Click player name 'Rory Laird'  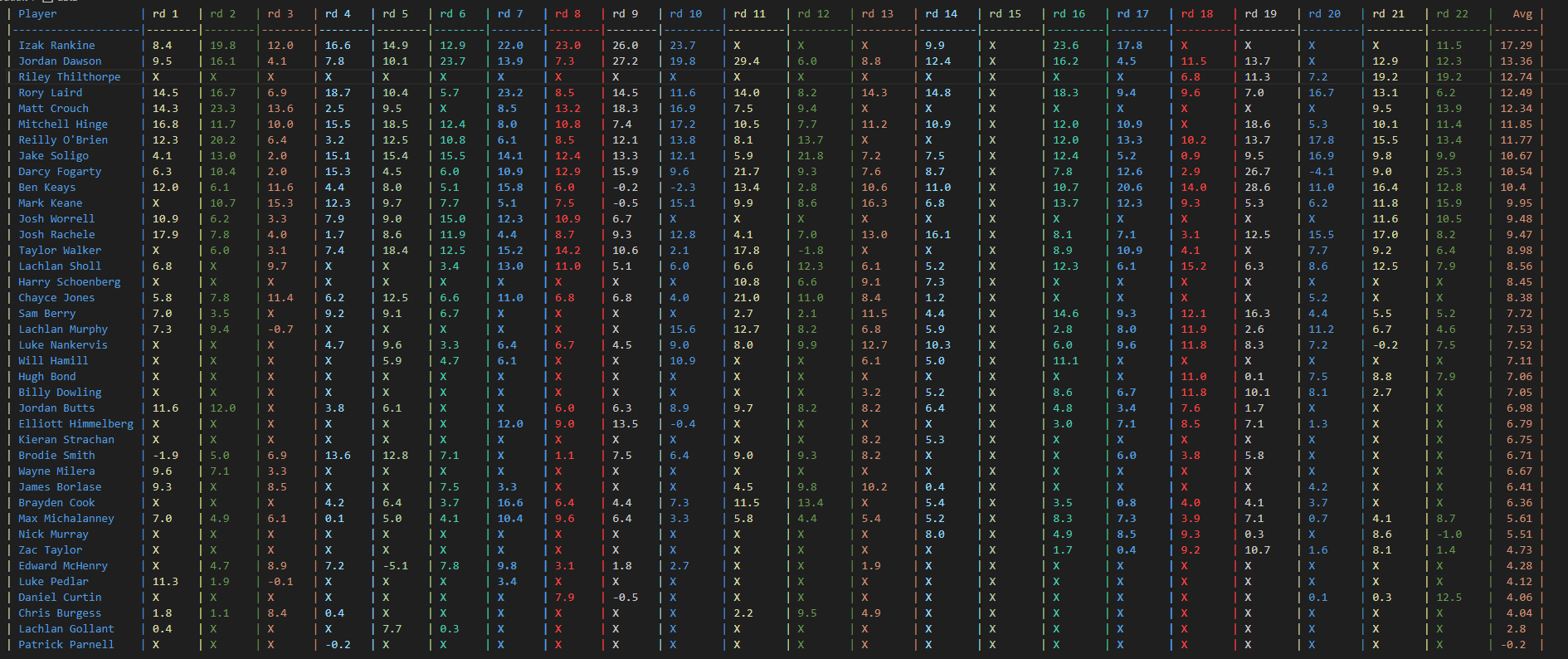coord(51,93)
